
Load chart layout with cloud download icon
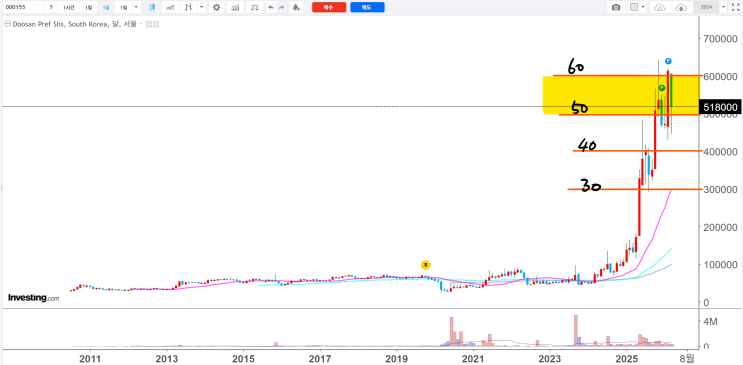[x=660, y=7]
